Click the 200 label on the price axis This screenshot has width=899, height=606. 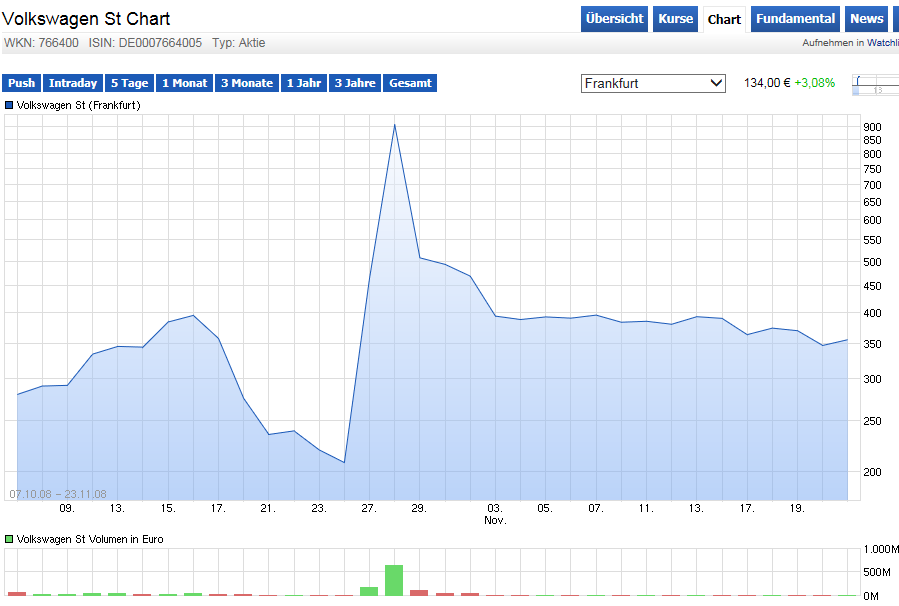[872, 472]
